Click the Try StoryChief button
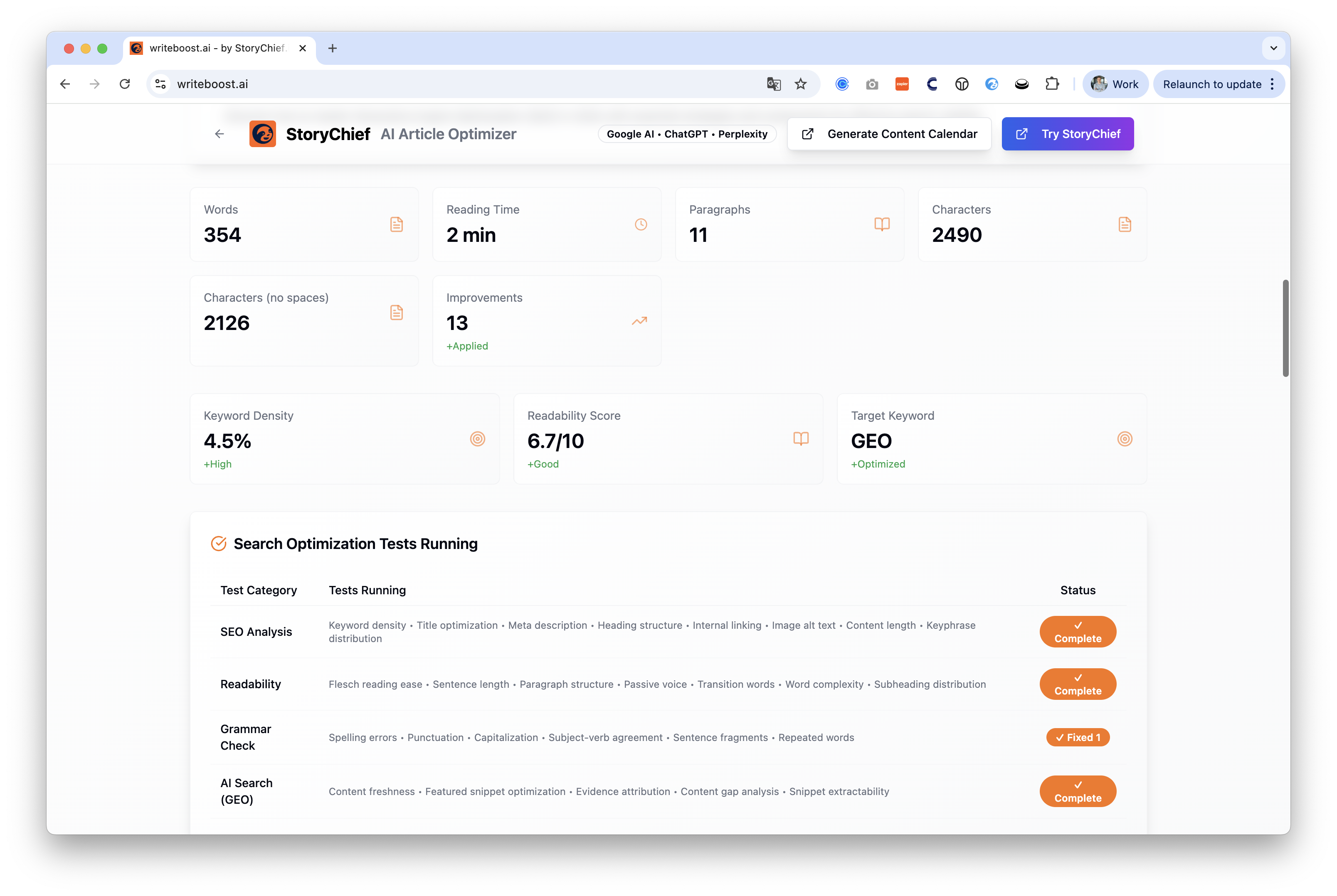Viewport: 1337px width, 896px height. (x=1067, y=134)
